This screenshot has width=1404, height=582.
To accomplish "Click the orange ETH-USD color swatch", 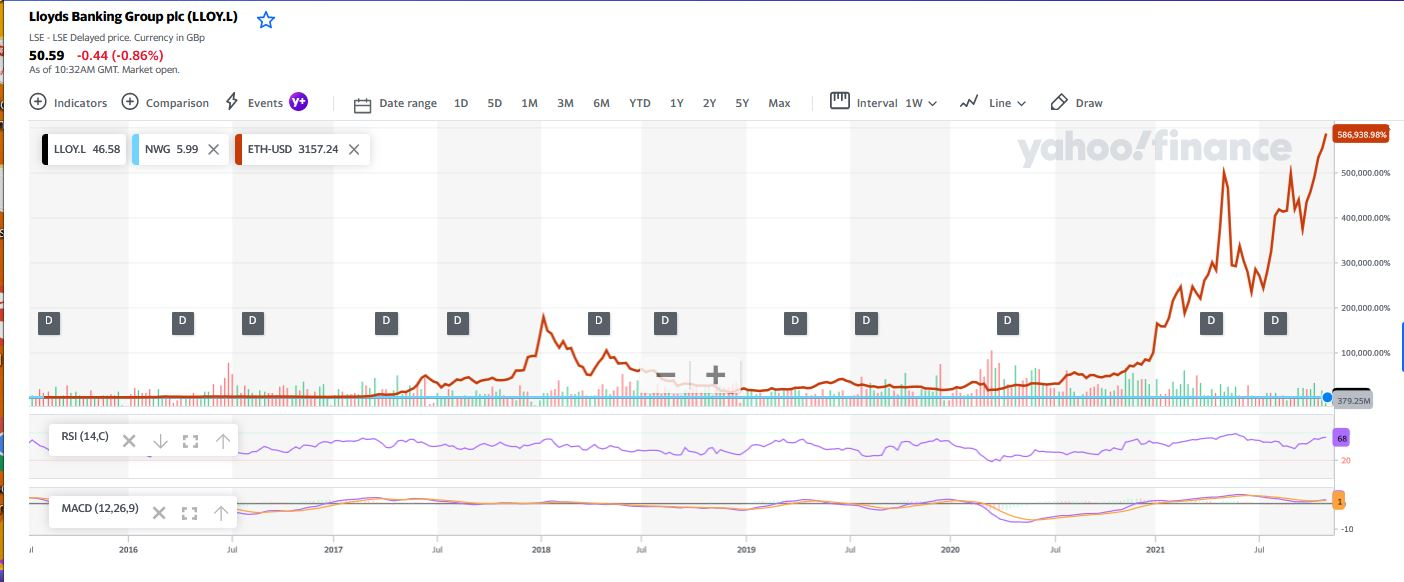I will 238,149.
